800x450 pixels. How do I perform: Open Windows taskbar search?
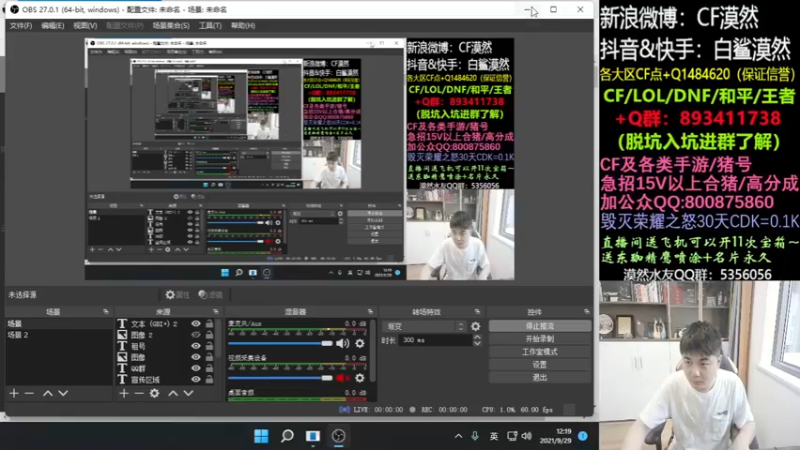[x=287, y=436]
